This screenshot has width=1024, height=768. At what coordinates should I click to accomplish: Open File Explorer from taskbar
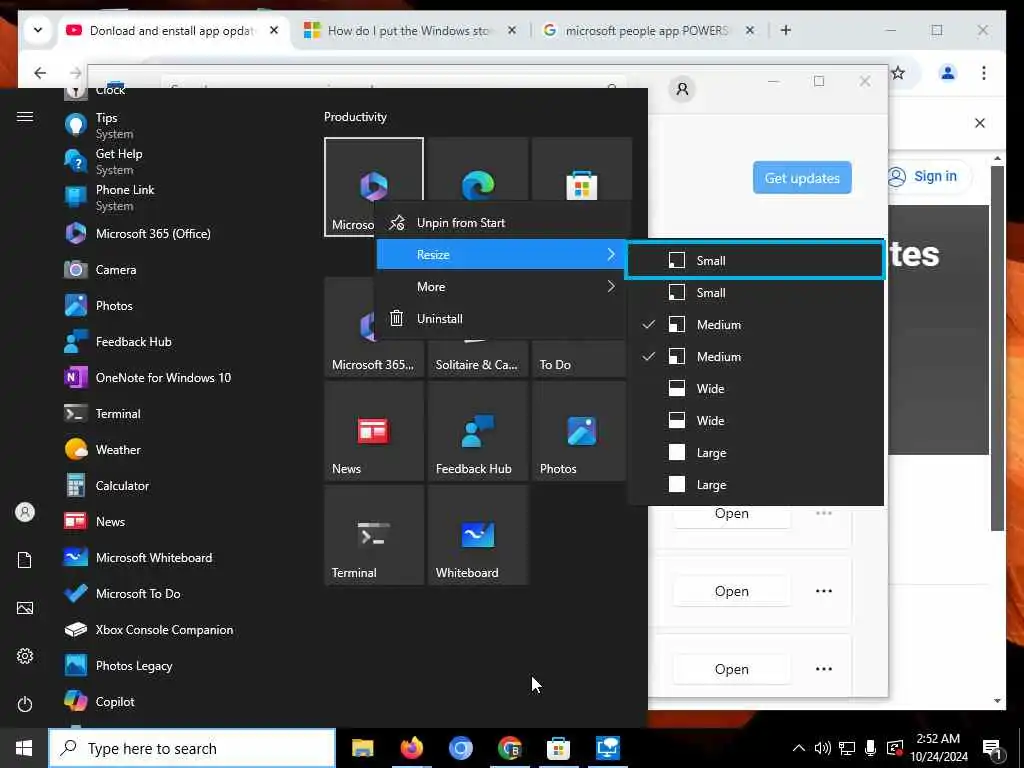362,748
